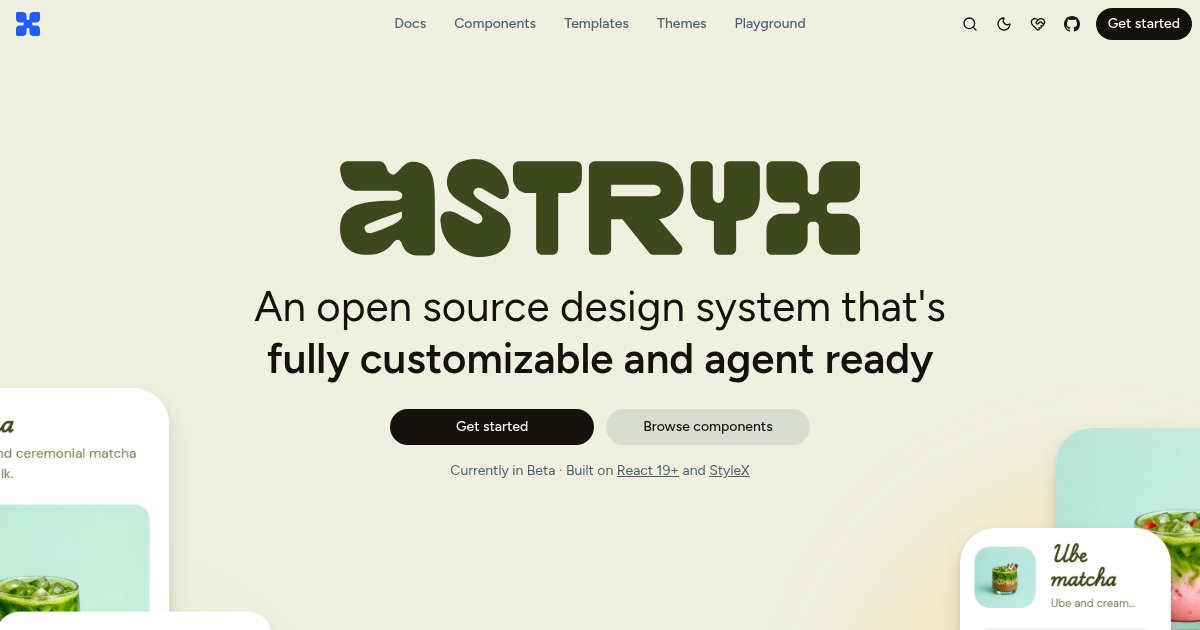Click the Ube matcha drink thumbnail
Screen dimensions: 1200x630
tap(1005, 577)
